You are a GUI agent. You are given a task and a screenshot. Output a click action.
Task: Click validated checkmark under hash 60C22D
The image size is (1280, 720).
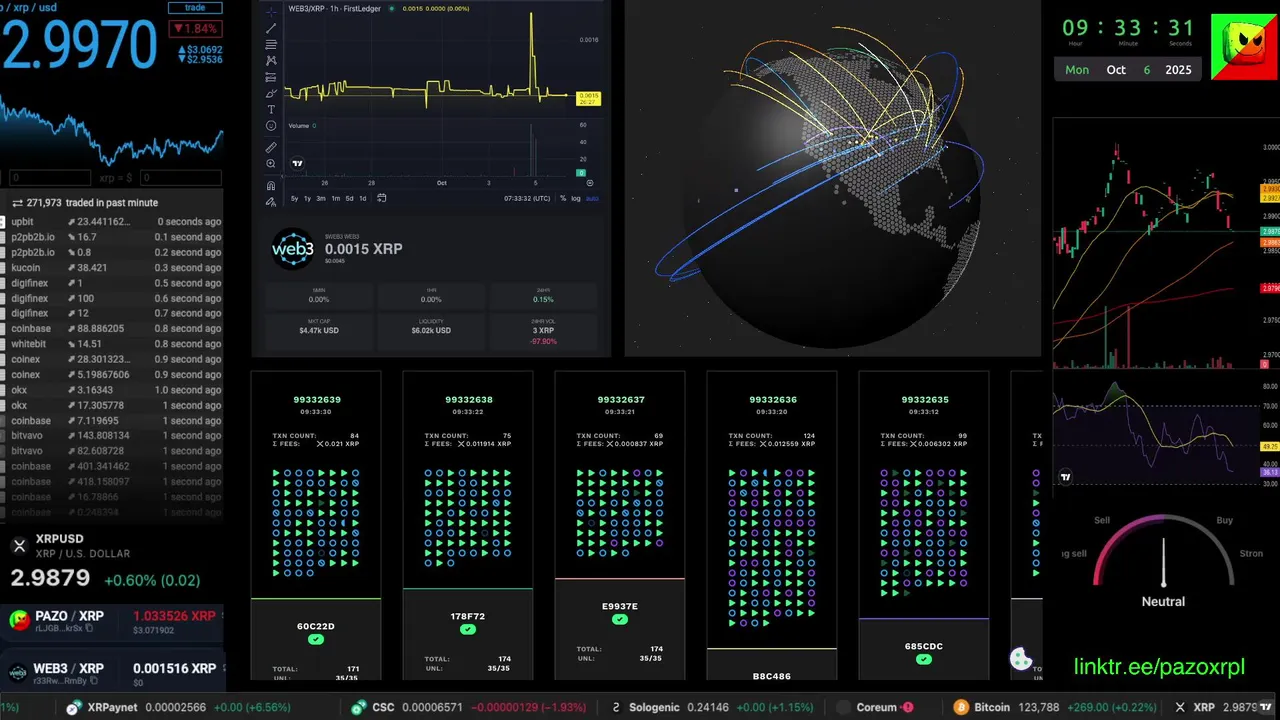pos(315,639)
